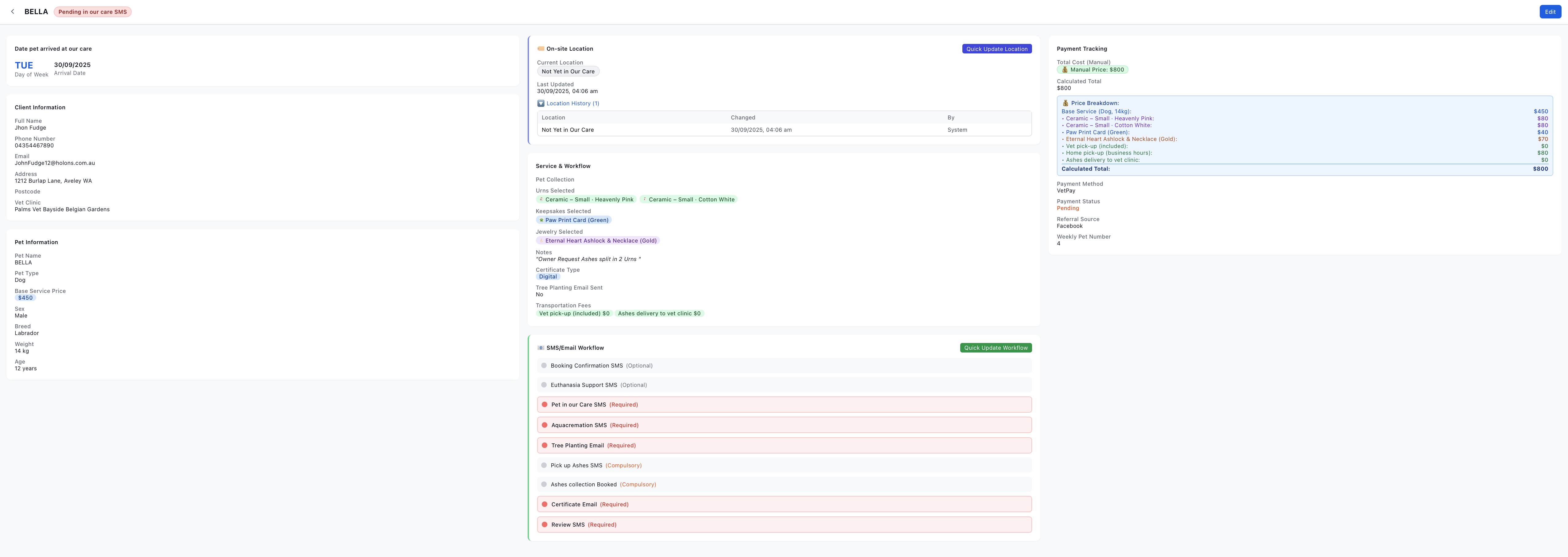Viewport: 1568px width, 557px height.
Task: Click the urn icon in Heavenly Pink chip
Action: pos(541,200)
